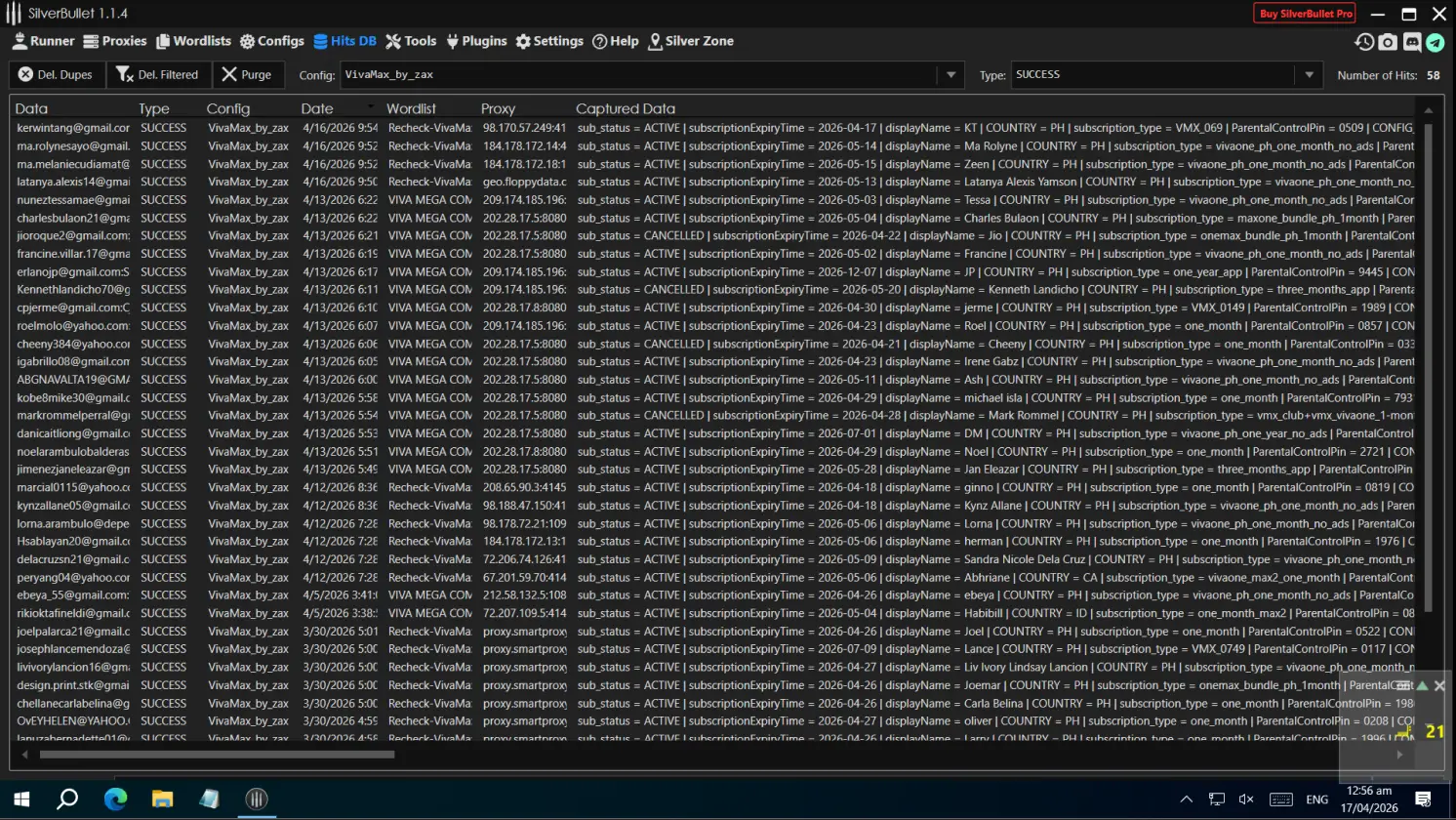Click the Purge button
The image size is (1456, 820).
click(x=247, y=74)
